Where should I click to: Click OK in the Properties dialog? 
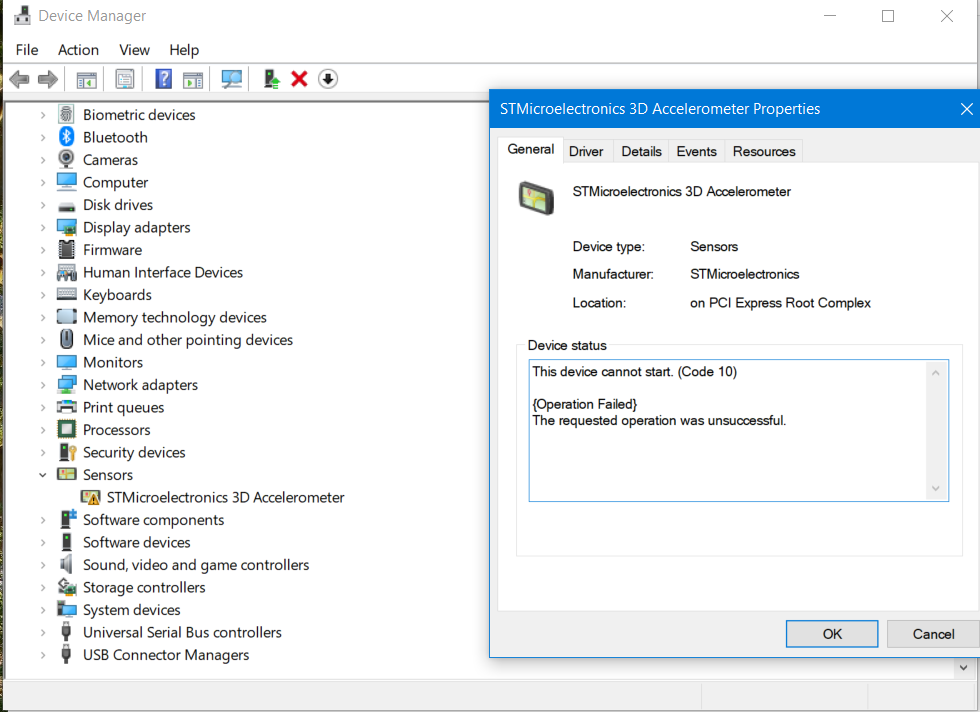click(832, 634)
